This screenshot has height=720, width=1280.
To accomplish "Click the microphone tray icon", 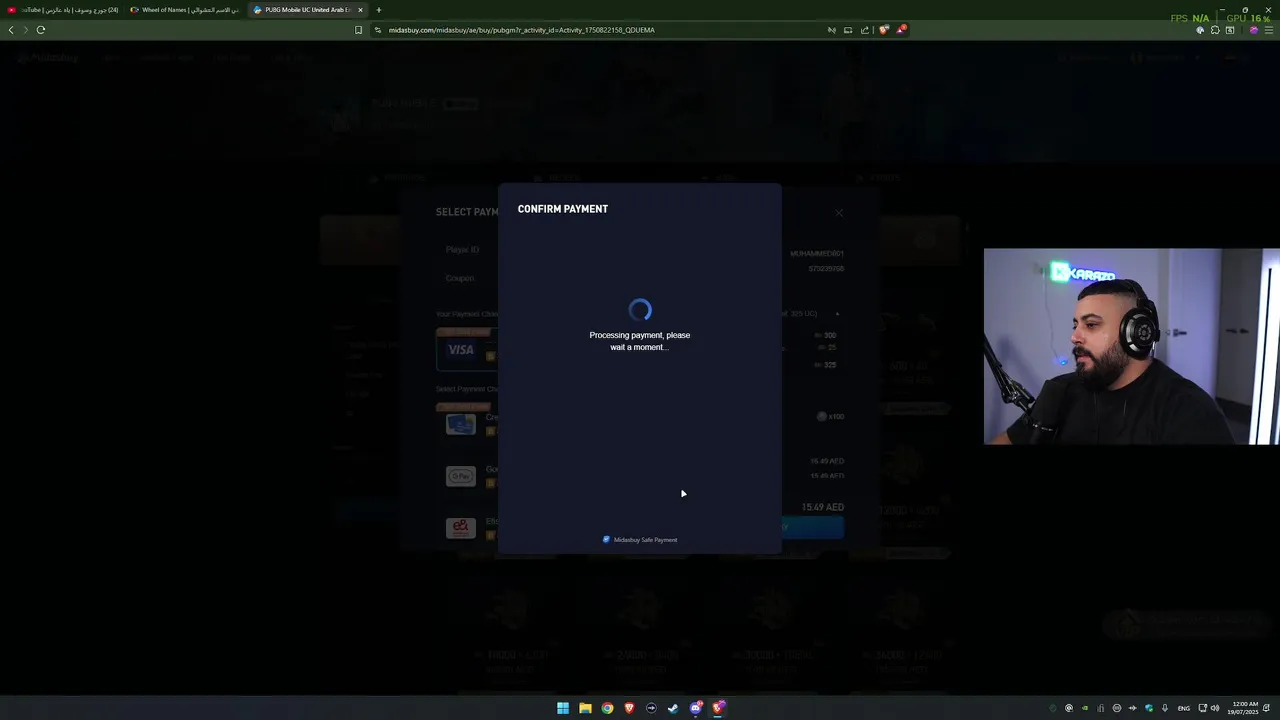I will point(1165,708).
